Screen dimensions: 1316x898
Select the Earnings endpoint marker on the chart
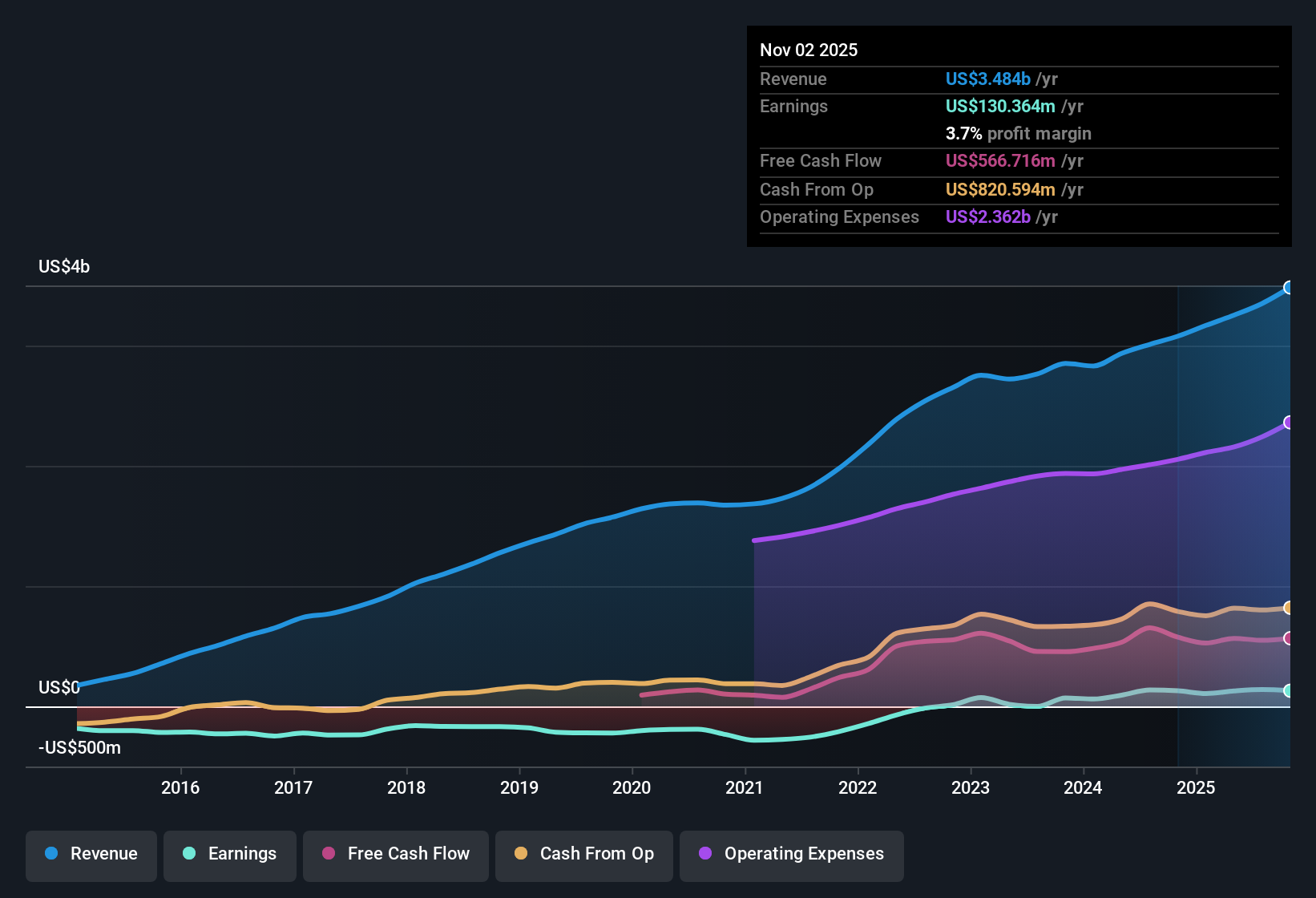[x=1289, y=690]
